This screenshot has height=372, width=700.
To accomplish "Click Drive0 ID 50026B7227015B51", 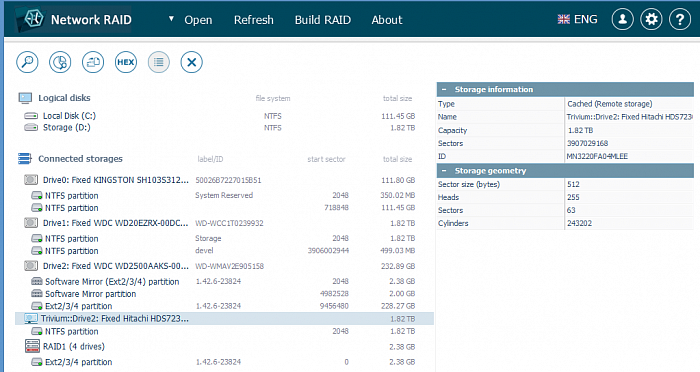I will pyautogui.click(x=228, y=180).
